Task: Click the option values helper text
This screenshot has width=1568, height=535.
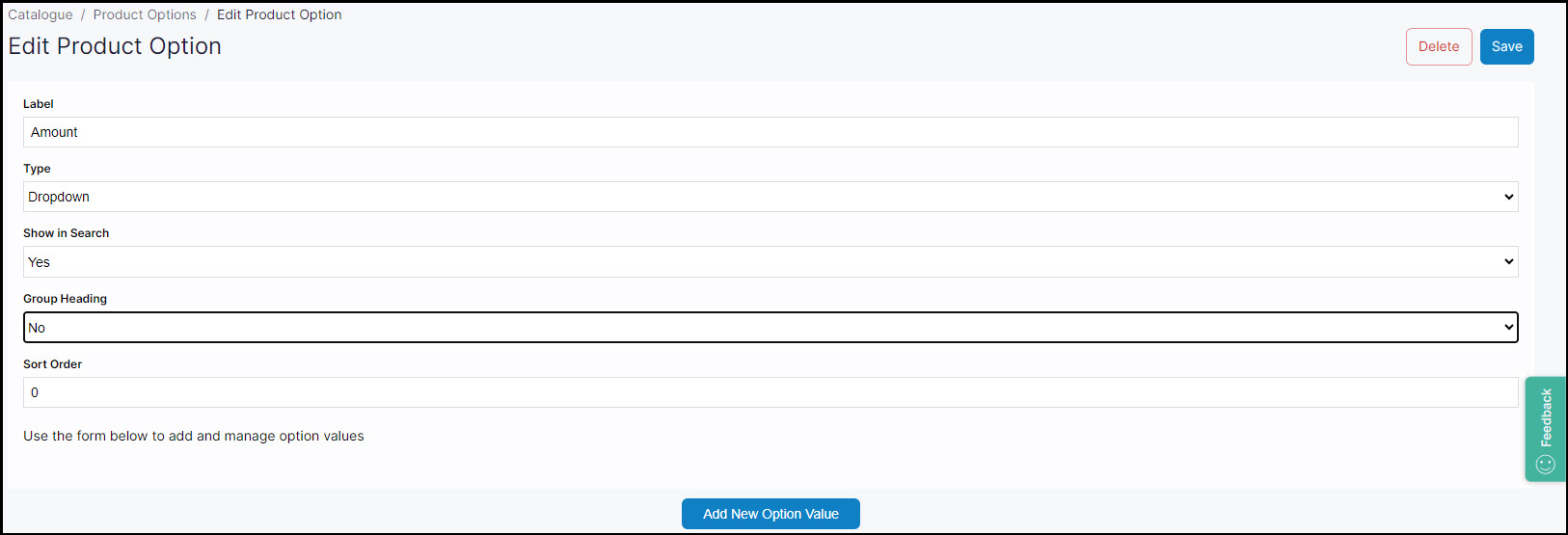Action: (194, 436)
